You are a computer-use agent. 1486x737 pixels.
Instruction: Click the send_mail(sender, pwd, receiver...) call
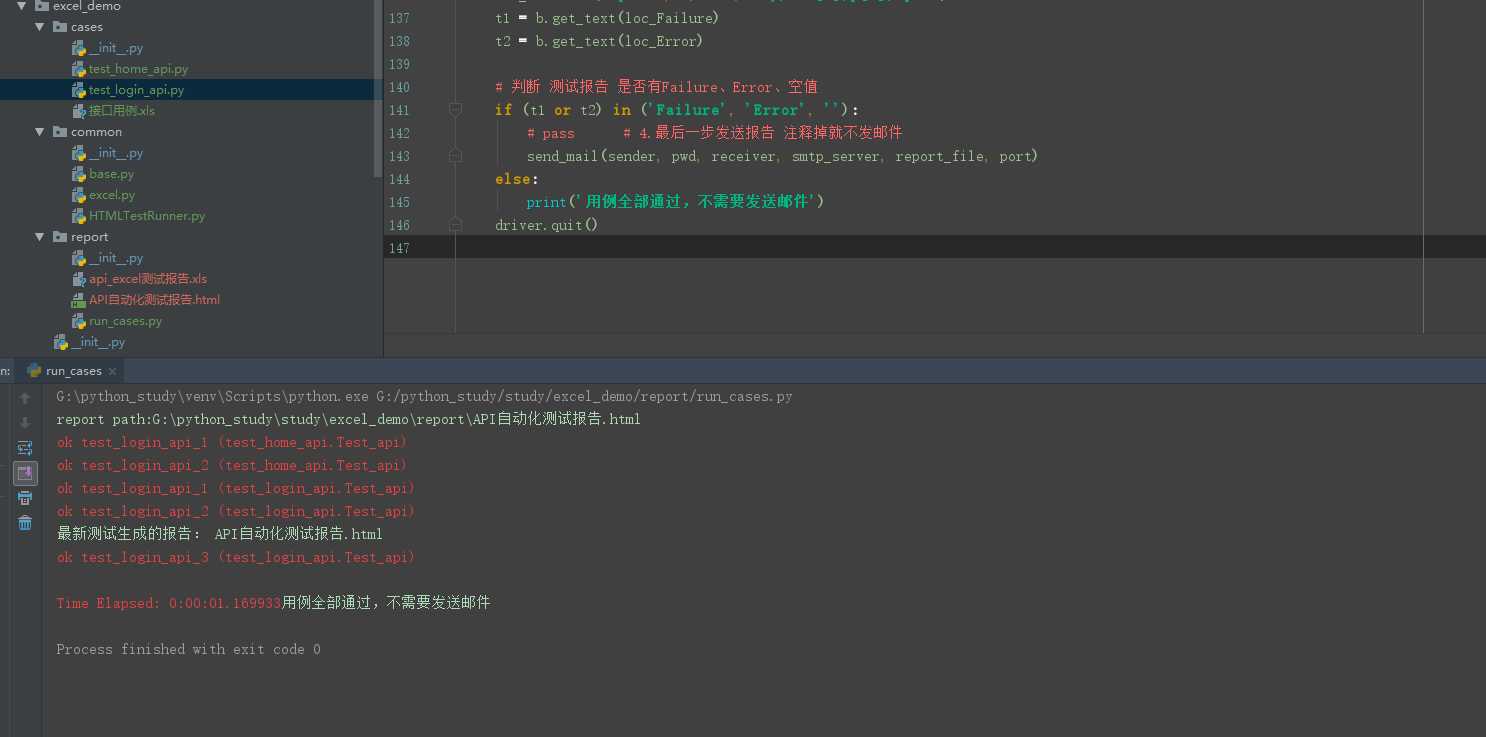782,156
